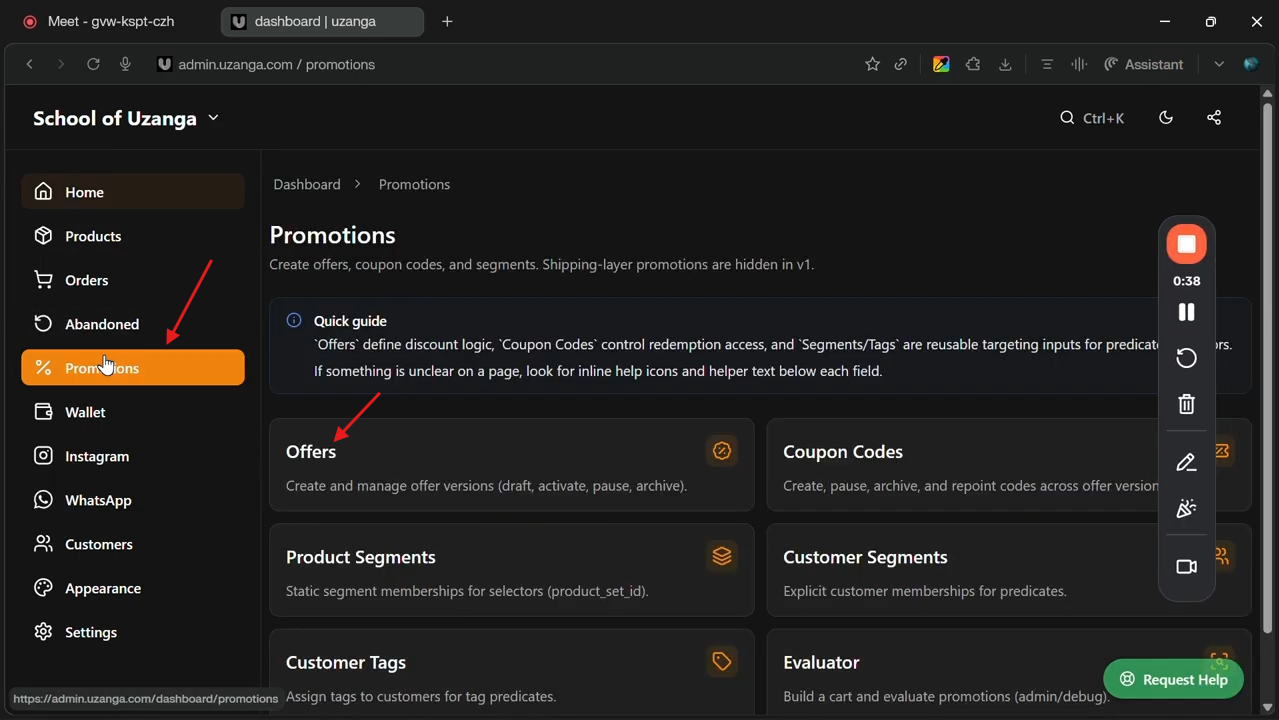Open the Product Segments card

pyautogui.click(x=512, y=570)
